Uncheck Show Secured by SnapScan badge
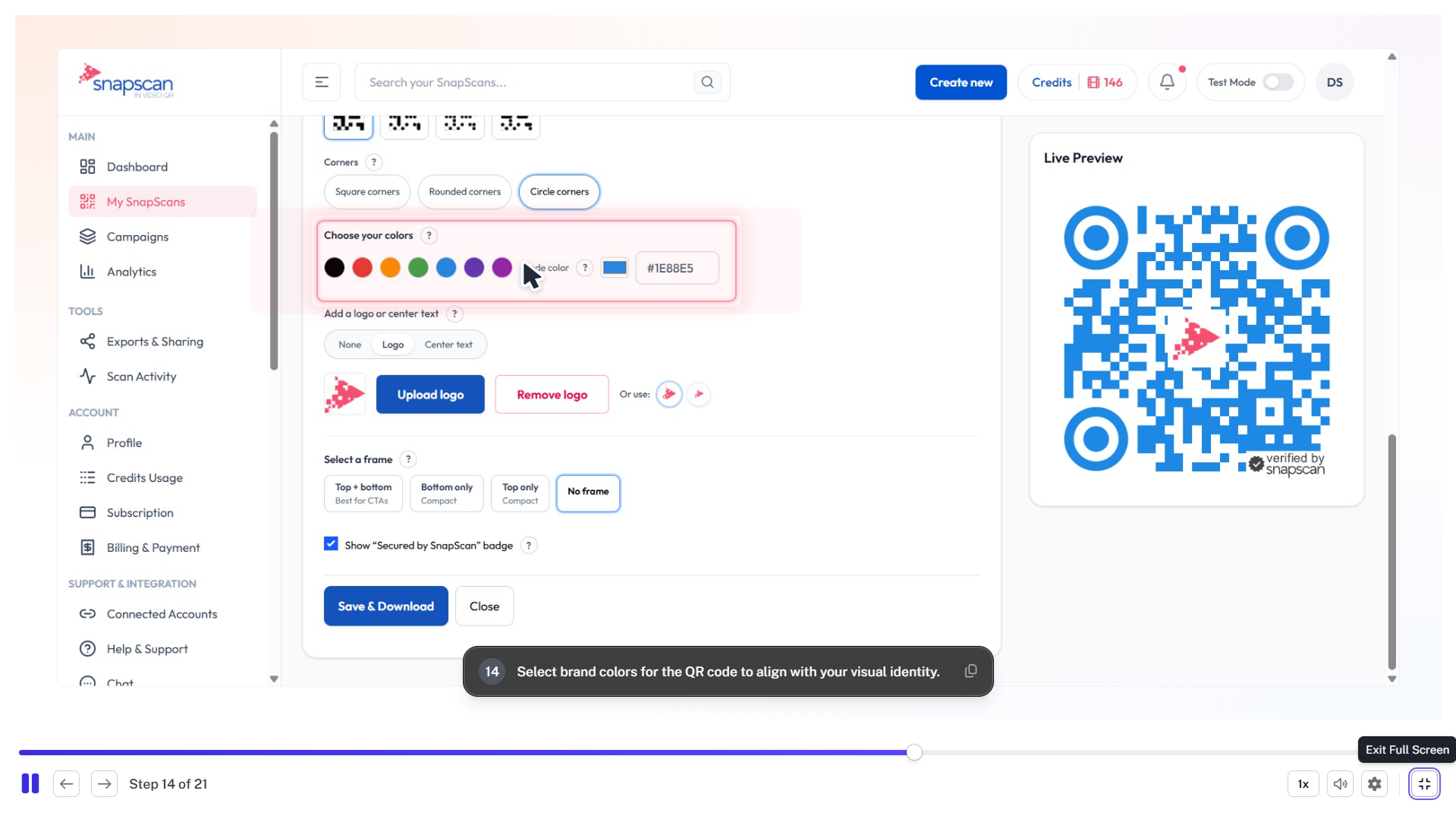The width and height of the screenshot is (1456, 819). (x=331, y=544)
